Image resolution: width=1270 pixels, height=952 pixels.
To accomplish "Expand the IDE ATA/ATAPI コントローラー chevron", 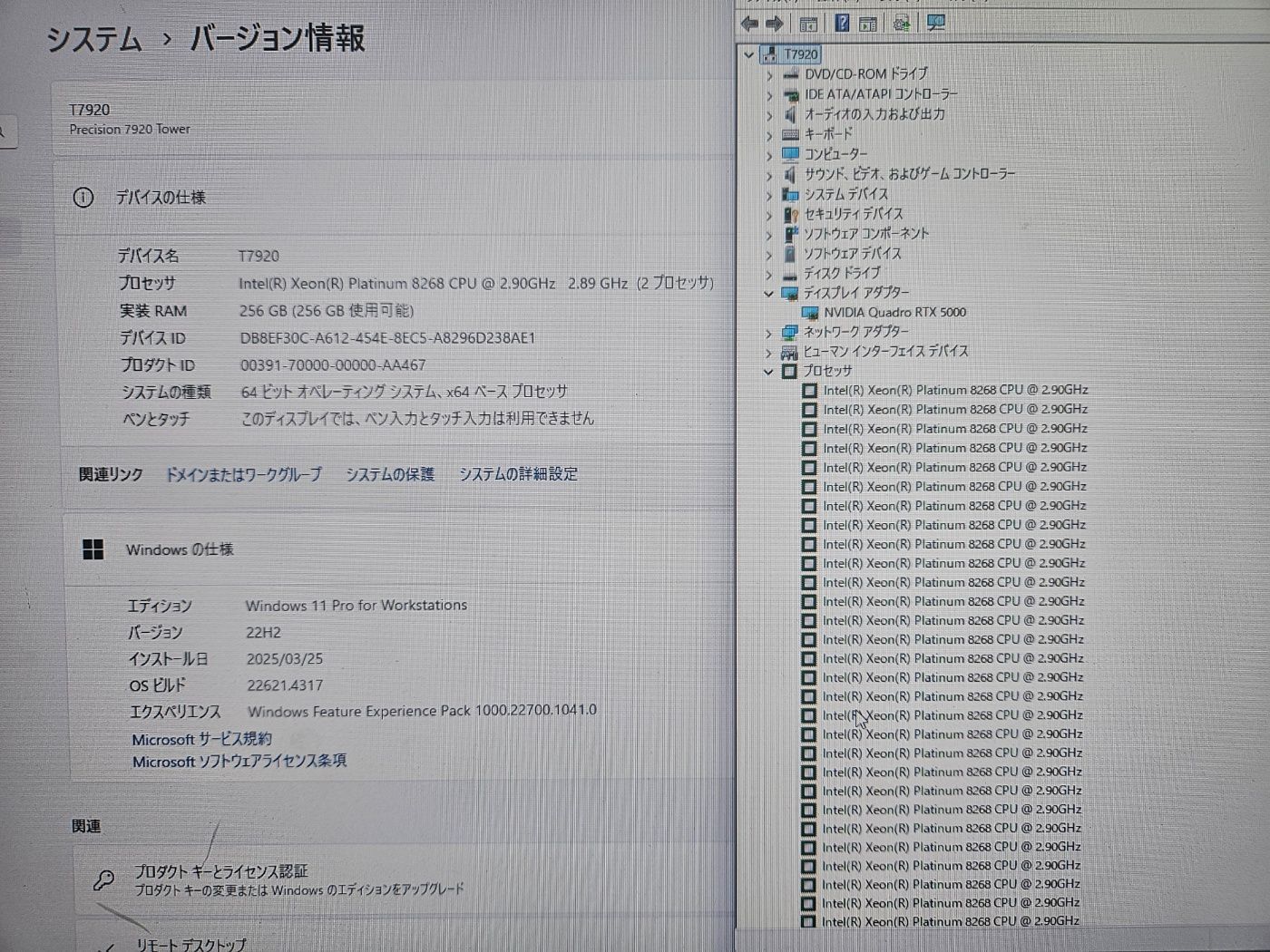I will click(769, 94).
